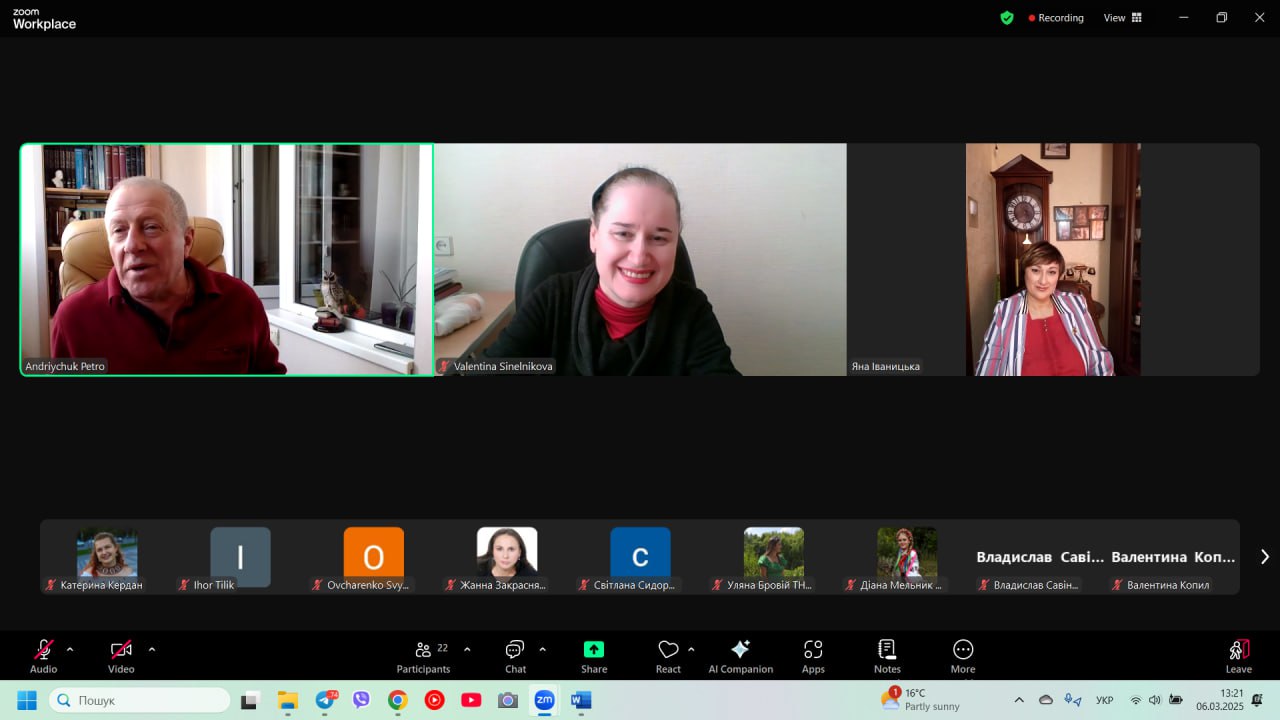This screenshot has width=1280, height=720.
Task: Expand React options arrow
Action: (x=691, y=649)
